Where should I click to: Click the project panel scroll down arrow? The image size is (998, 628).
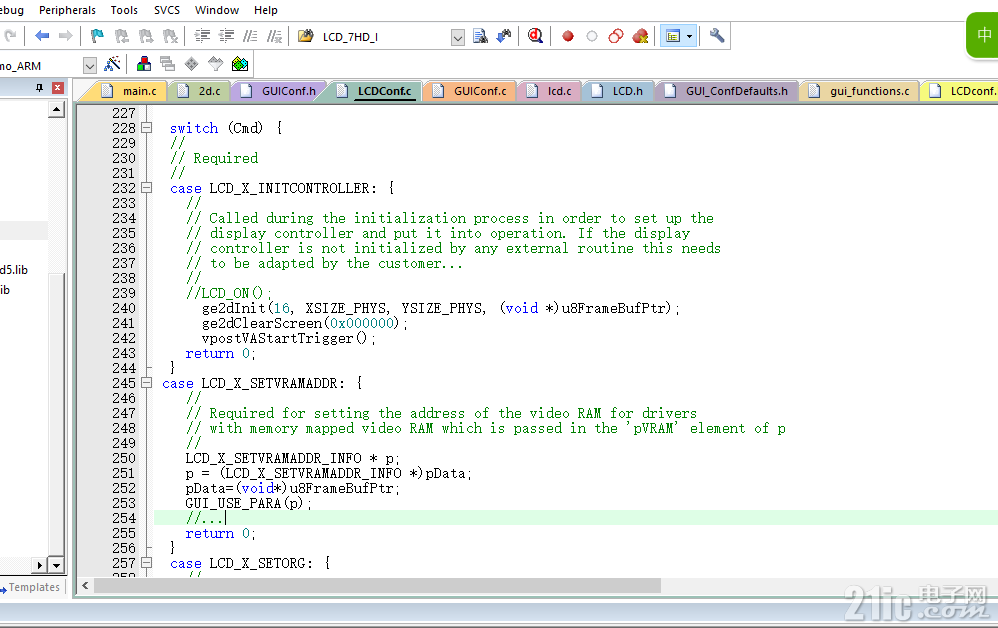pyautogui.click(x=57, y=565)
